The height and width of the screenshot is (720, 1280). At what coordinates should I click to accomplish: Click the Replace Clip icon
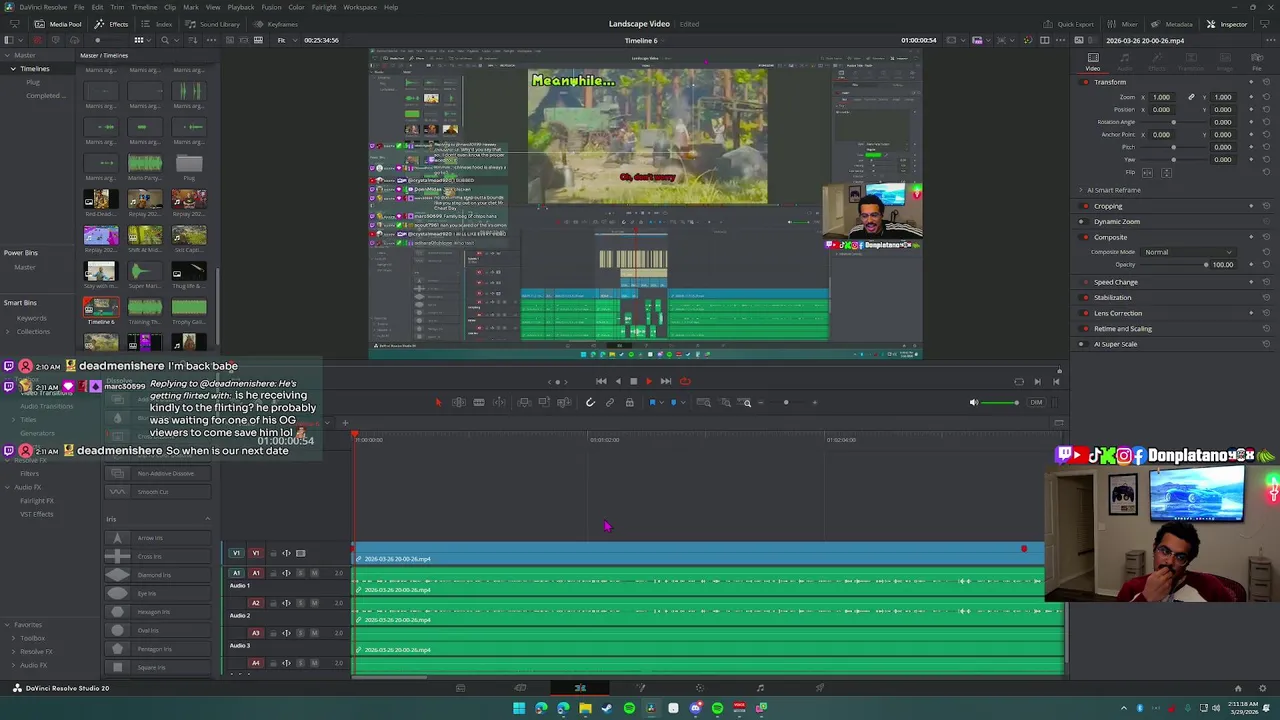pos(564,402)
